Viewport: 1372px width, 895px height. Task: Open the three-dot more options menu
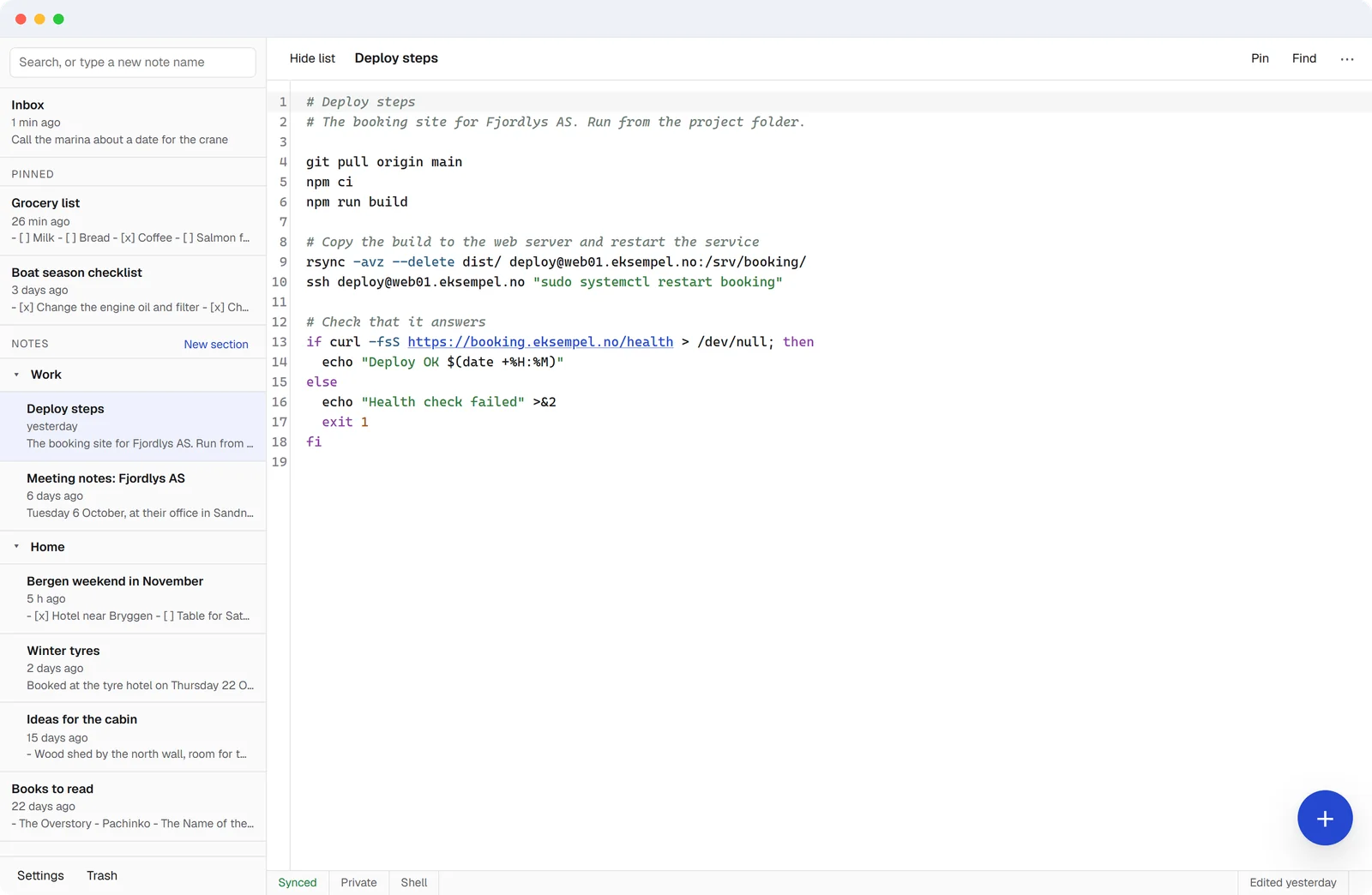point(1346,59)
